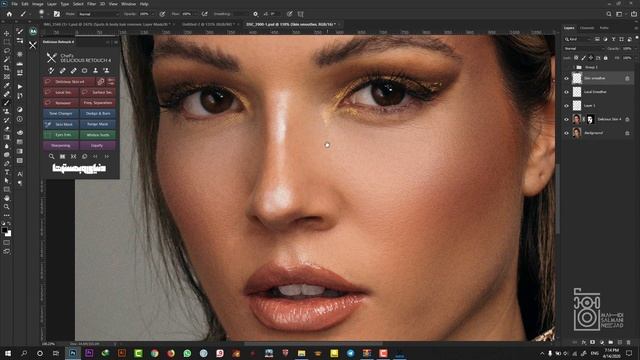Click the lock icon on Background layer
This screenshot has width=640, height=360.
[x=627, y=133]
